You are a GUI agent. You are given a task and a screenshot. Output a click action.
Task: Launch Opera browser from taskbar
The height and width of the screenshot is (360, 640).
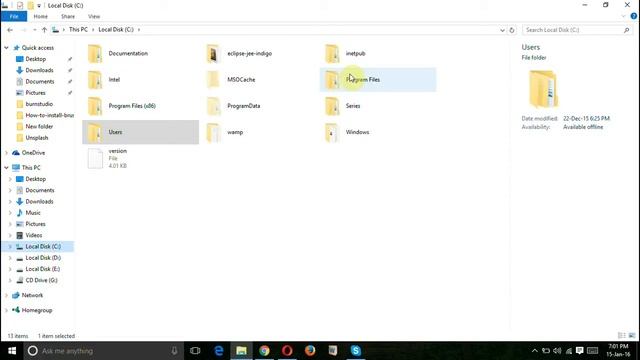287,351
